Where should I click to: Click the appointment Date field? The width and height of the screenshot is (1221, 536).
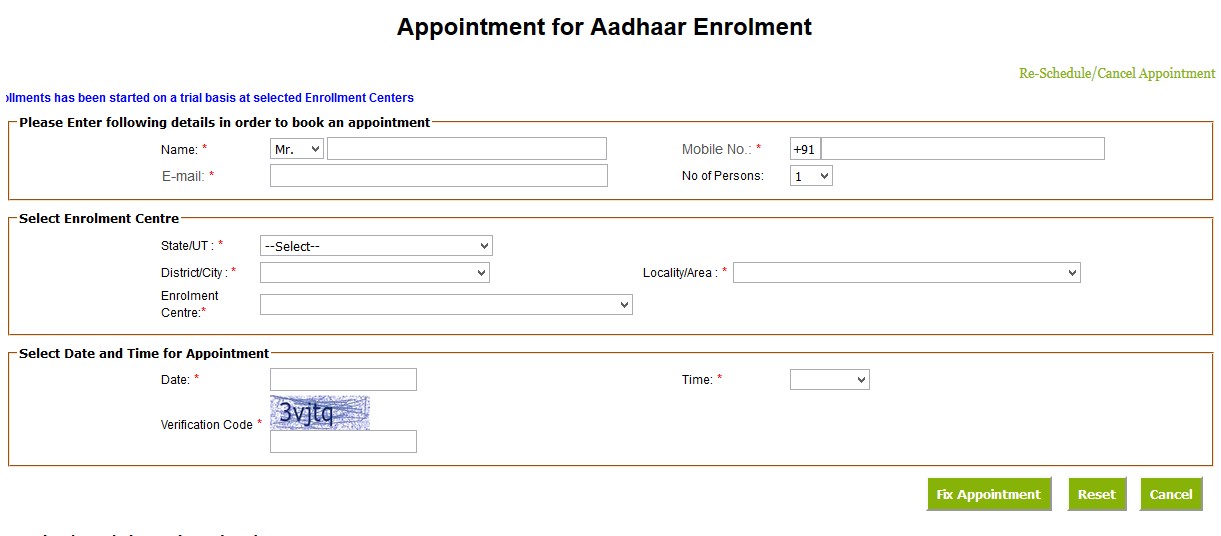pos(343,380)
